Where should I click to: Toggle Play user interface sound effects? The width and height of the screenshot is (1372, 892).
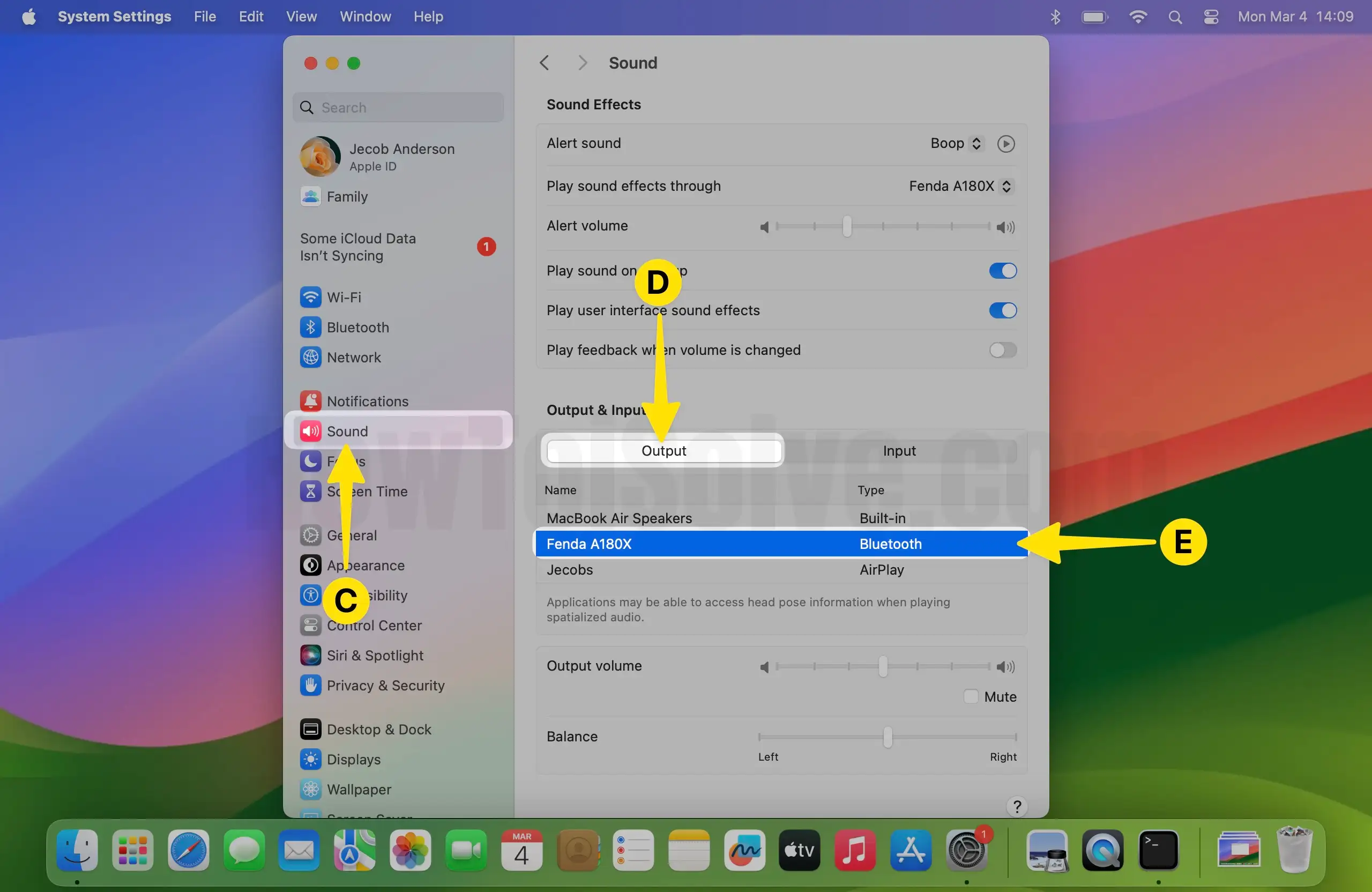[1003, 310]
